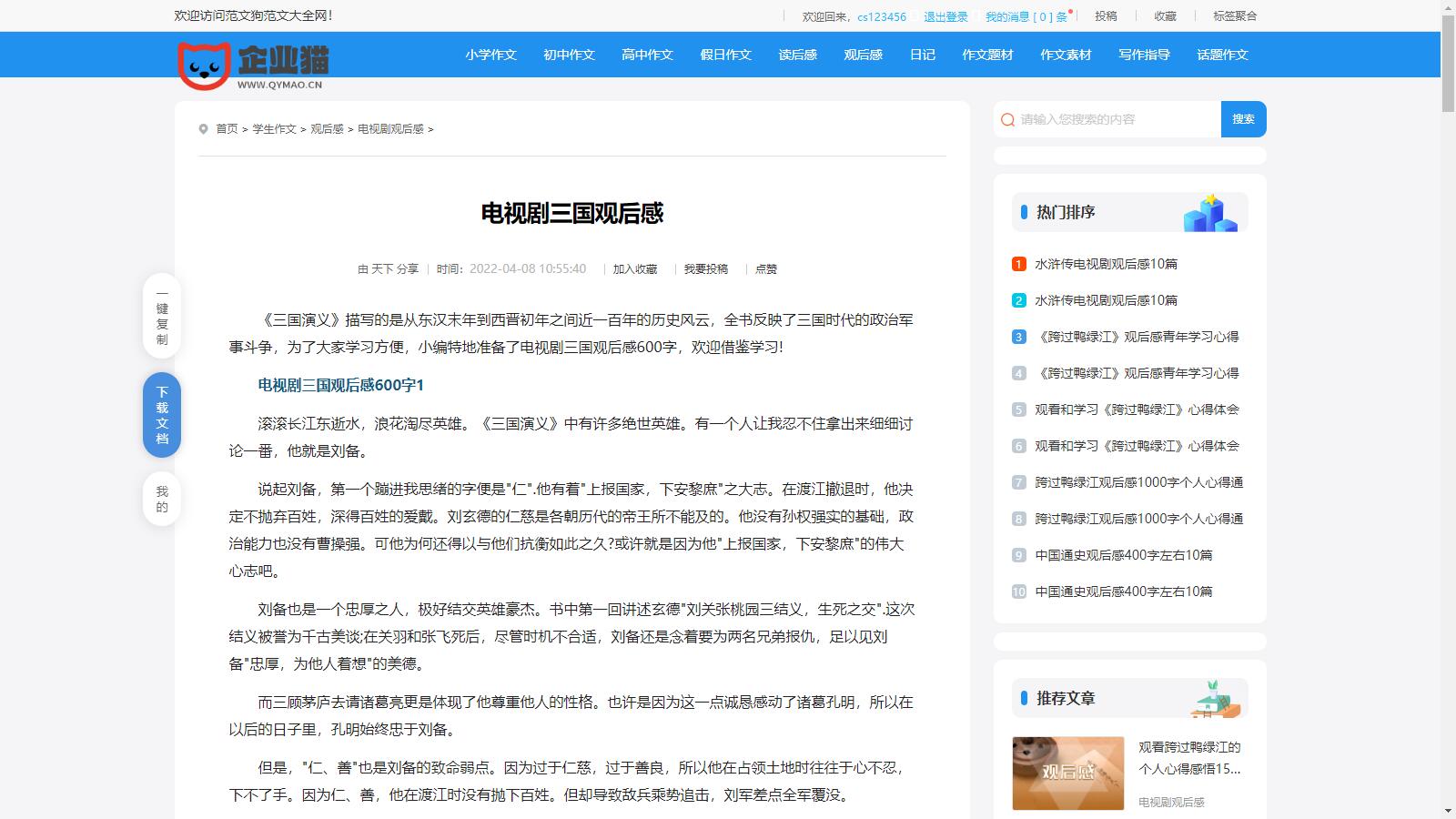
Task: Open the ranking link 水浒传电视剧观后感10篇
Action: coord(1105,264)
